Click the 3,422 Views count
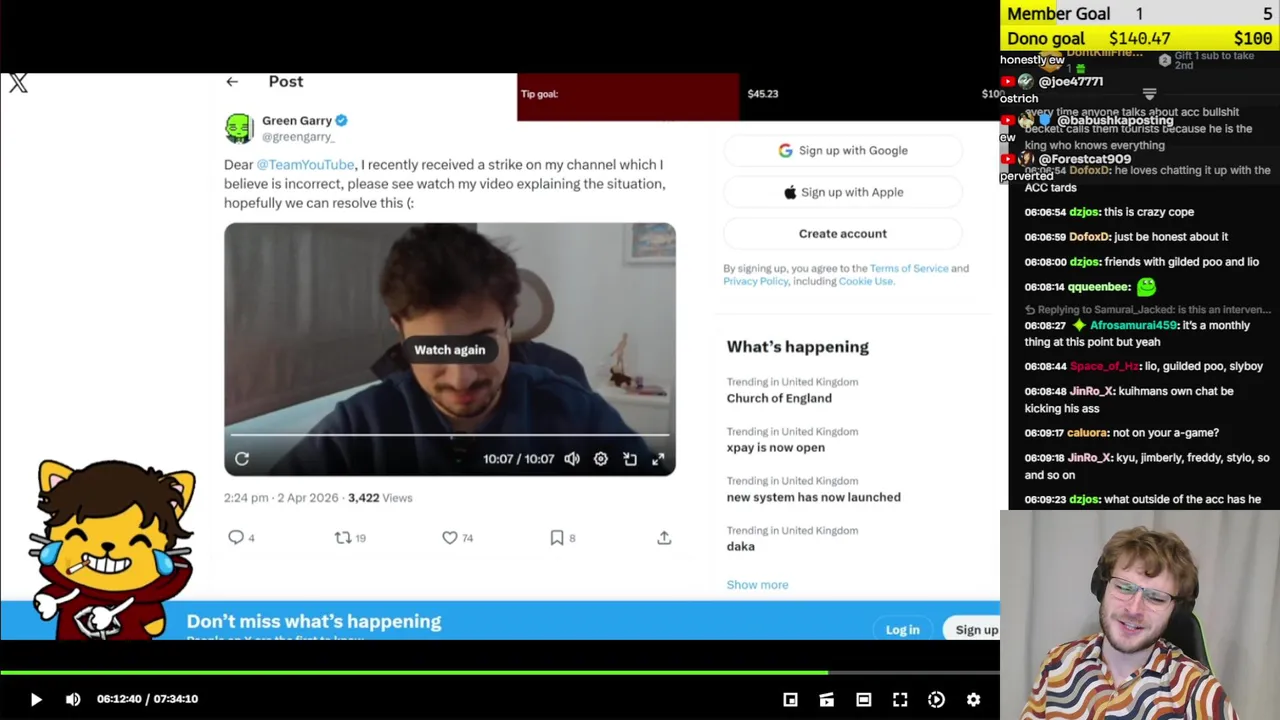 click(380, 498)
